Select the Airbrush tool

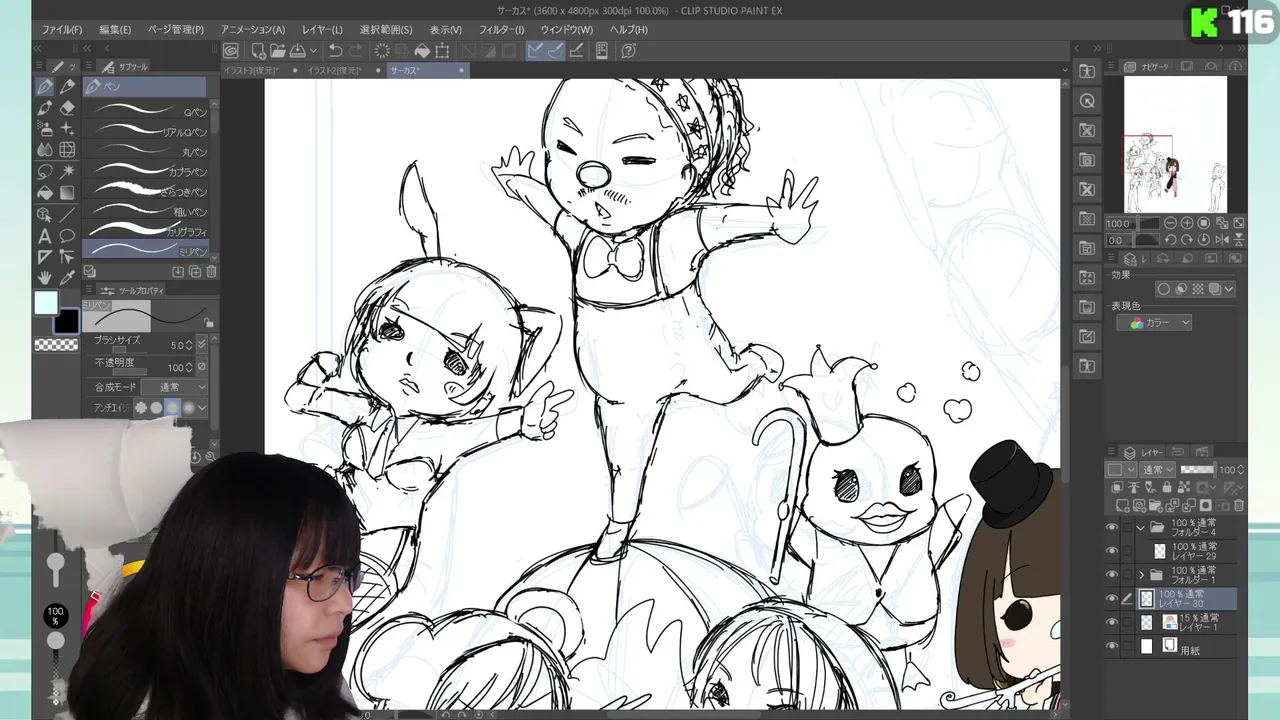point(45,129)
